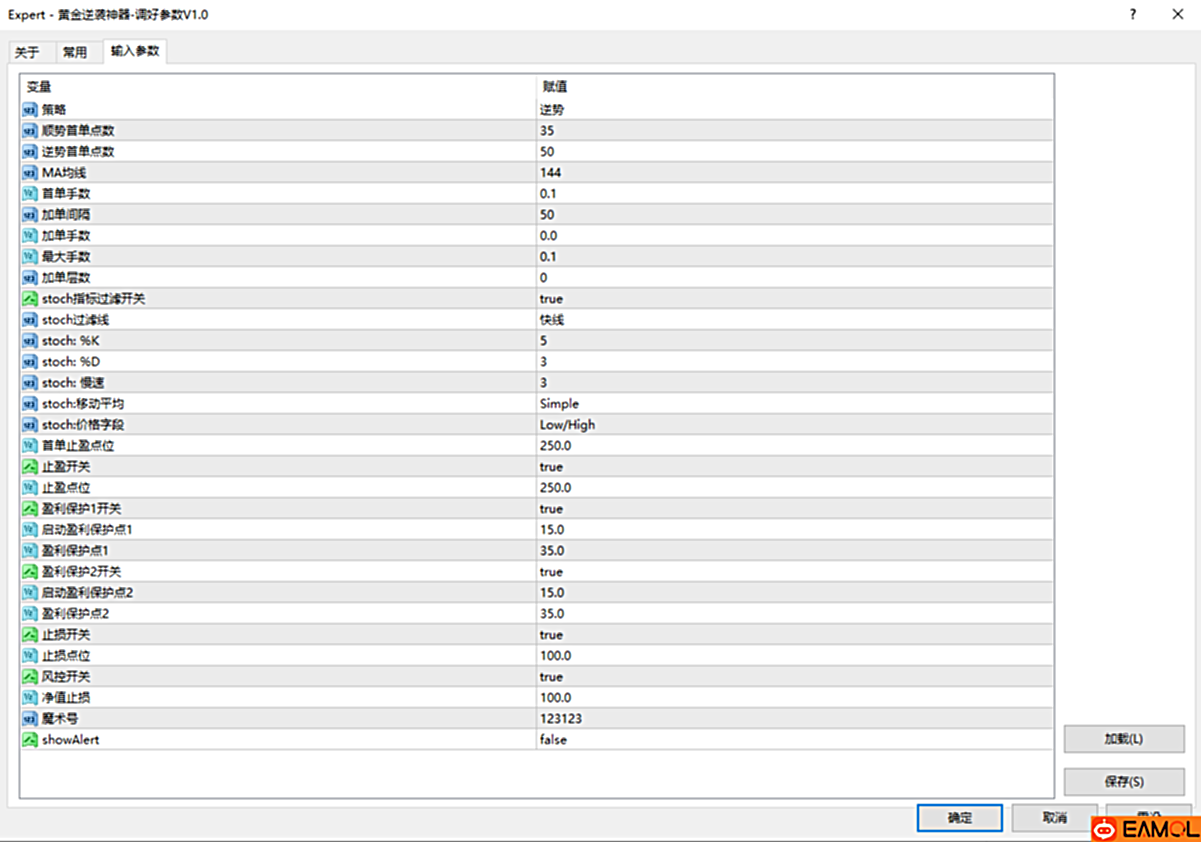The width and height of the screenshot is (1201, 842).
Task: Switch to the 关于 tab
Action: click(x=27, y=52)
